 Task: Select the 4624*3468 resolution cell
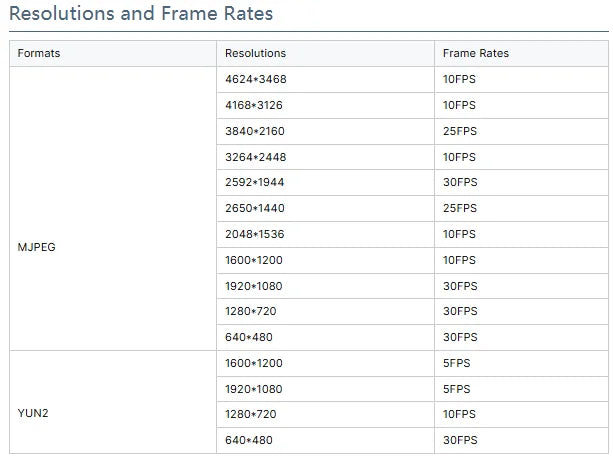(325, 79)
